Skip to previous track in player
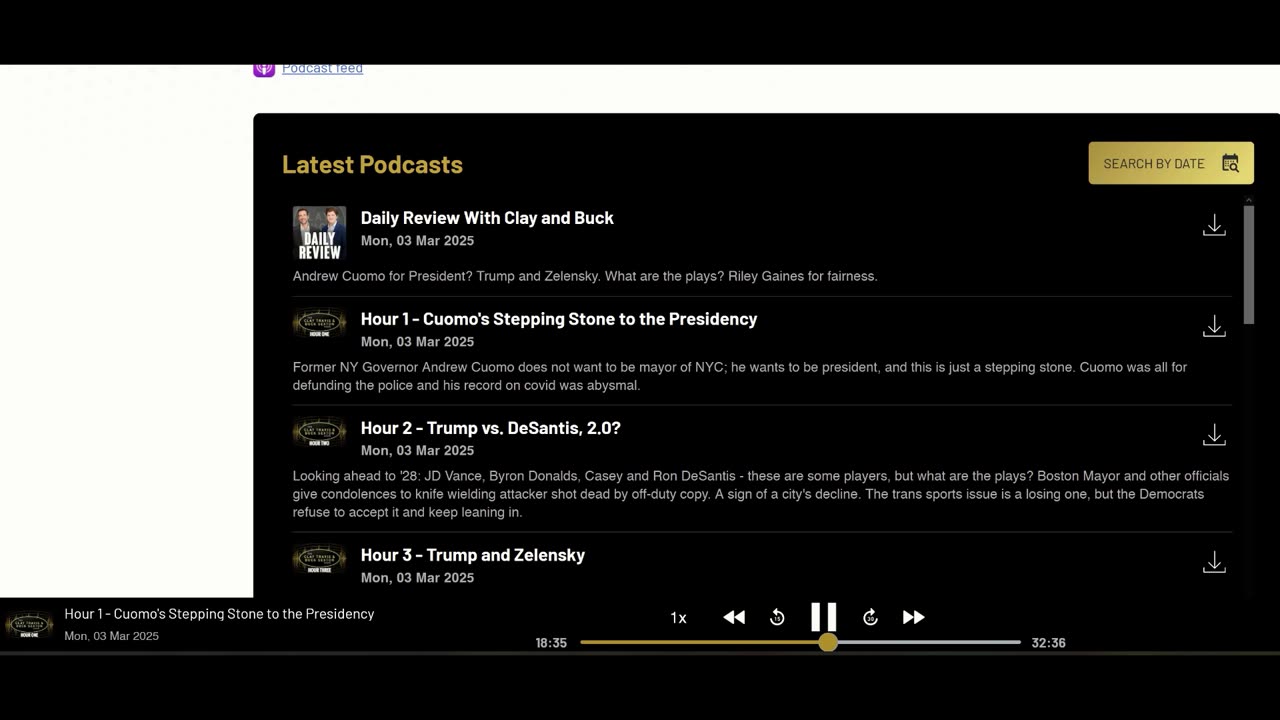This screenshot has height=720, width=1280. tap(734, 617)
